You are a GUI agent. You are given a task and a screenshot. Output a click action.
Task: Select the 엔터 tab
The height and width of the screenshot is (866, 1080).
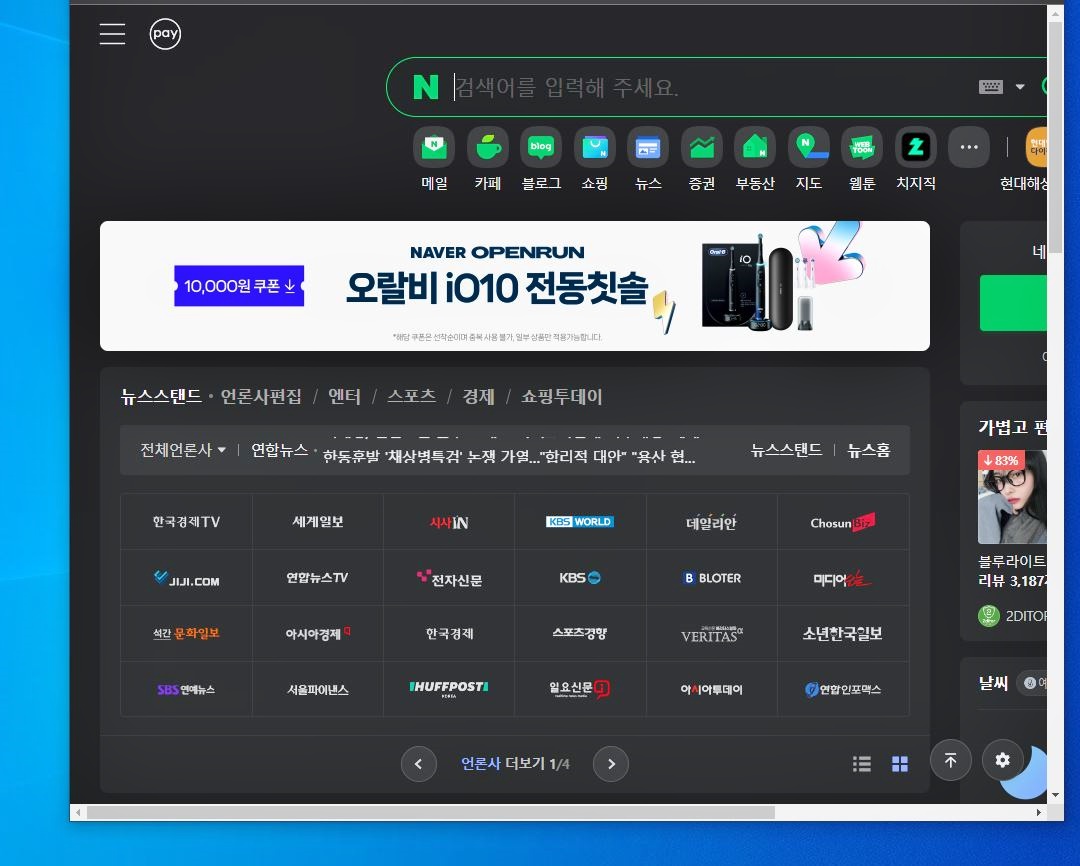pos(344,396)
